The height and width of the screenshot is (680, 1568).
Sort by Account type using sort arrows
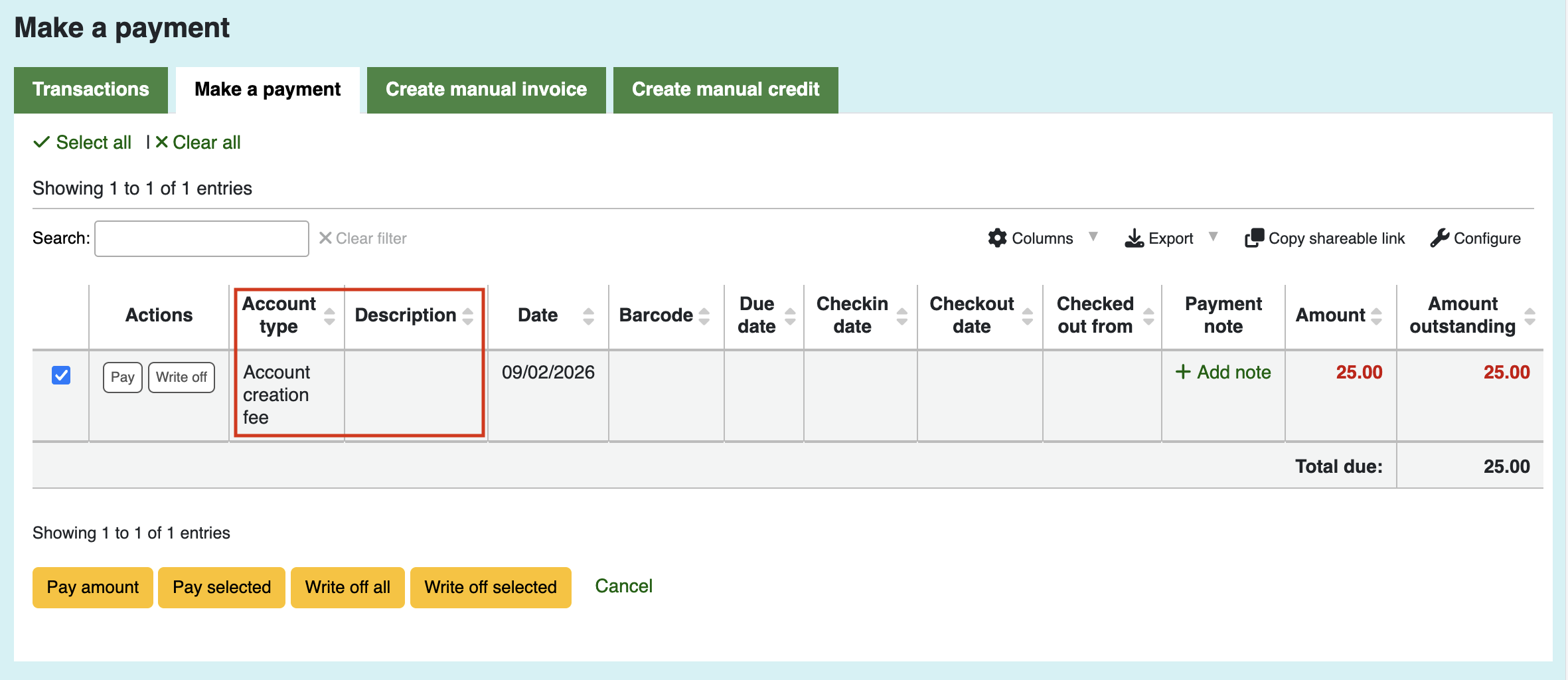click(329, 315)
